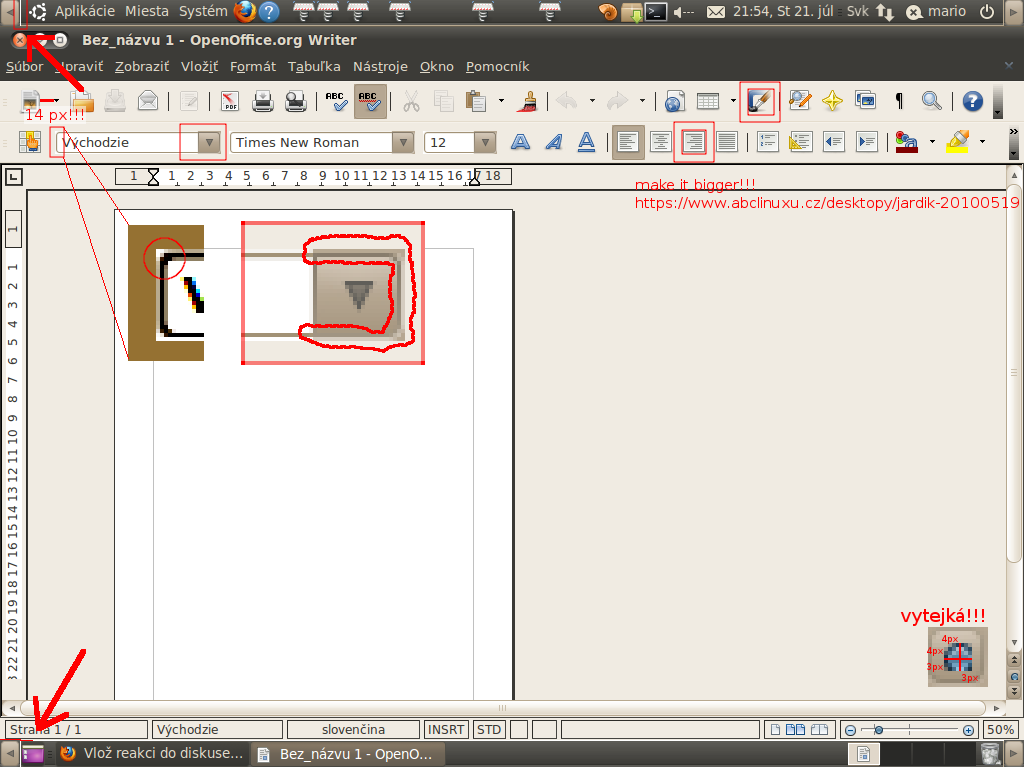This screenshot has height=768, width=1024.
Task: Toggle italic formatting
Action: pos(554,142)
